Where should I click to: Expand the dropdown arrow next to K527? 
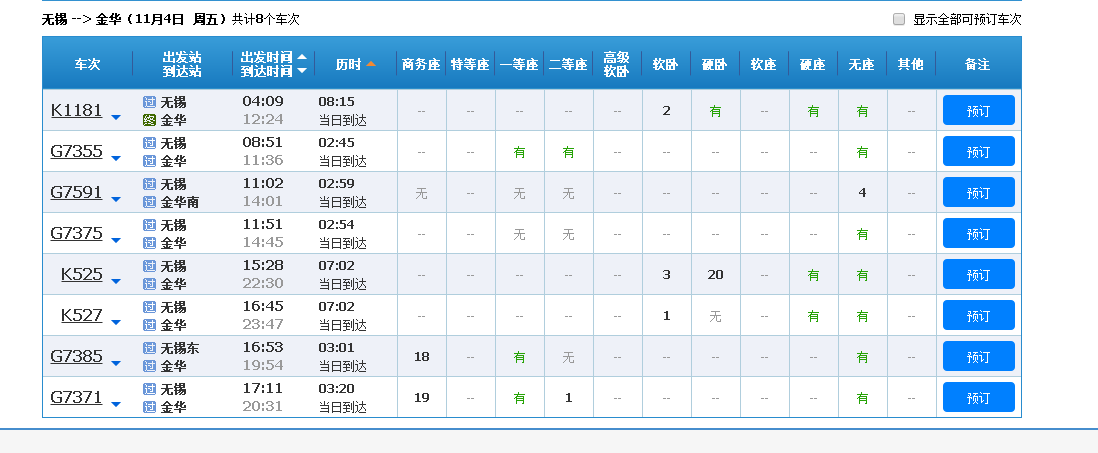(116, 322)
